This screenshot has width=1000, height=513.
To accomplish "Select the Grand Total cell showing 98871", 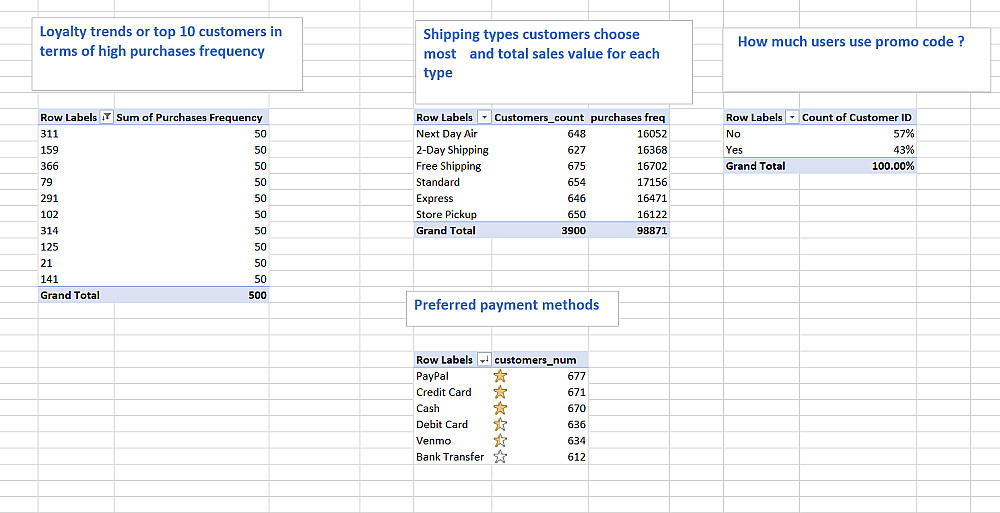I will click(x=651, y=231).
